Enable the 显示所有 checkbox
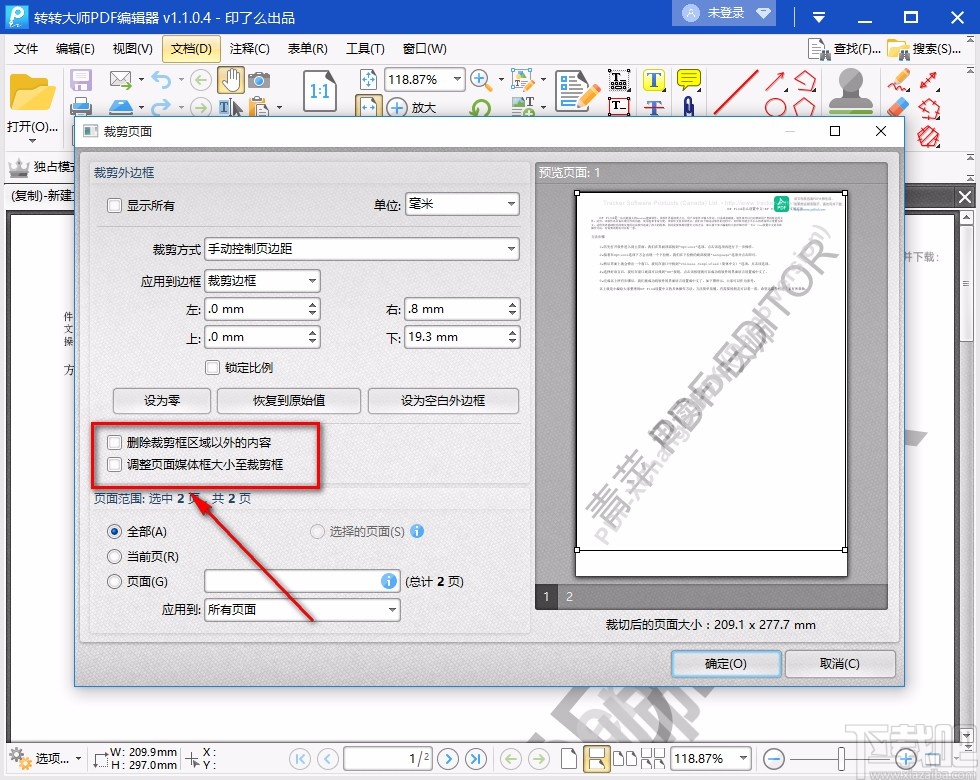This screenshot has width=980, height=780. coord(114,205)
